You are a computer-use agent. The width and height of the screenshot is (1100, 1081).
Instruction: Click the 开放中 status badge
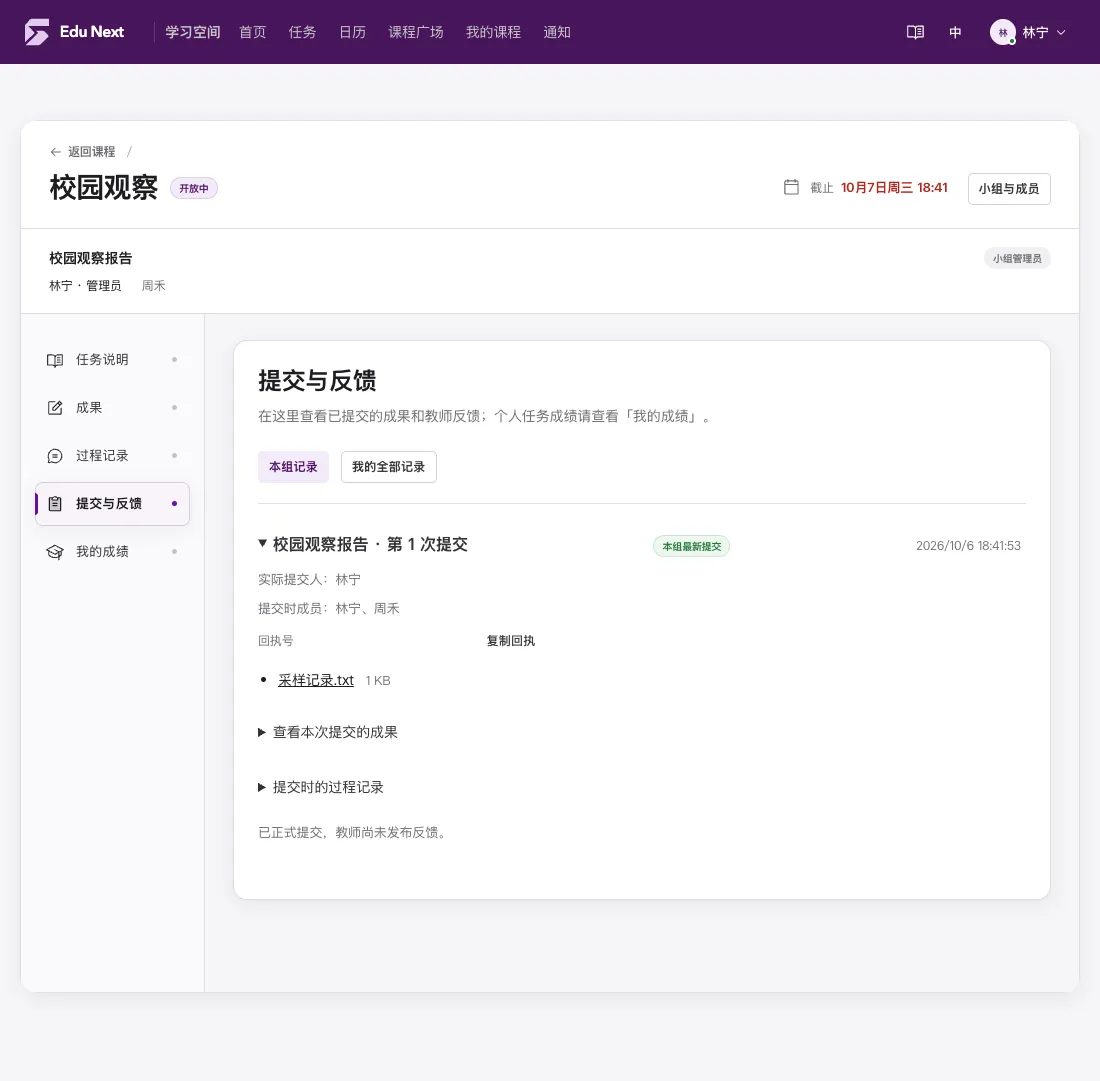coord(194,188)
